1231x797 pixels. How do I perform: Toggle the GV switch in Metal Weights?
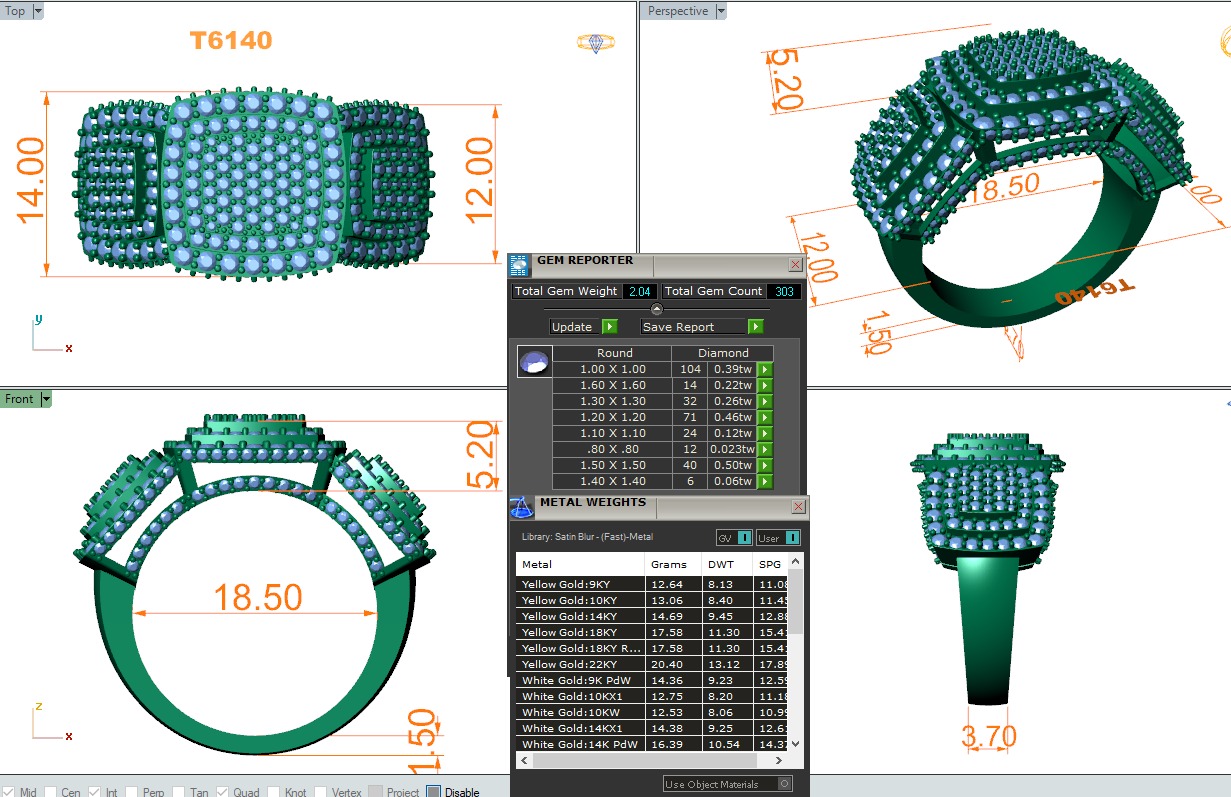coord(744,538)
